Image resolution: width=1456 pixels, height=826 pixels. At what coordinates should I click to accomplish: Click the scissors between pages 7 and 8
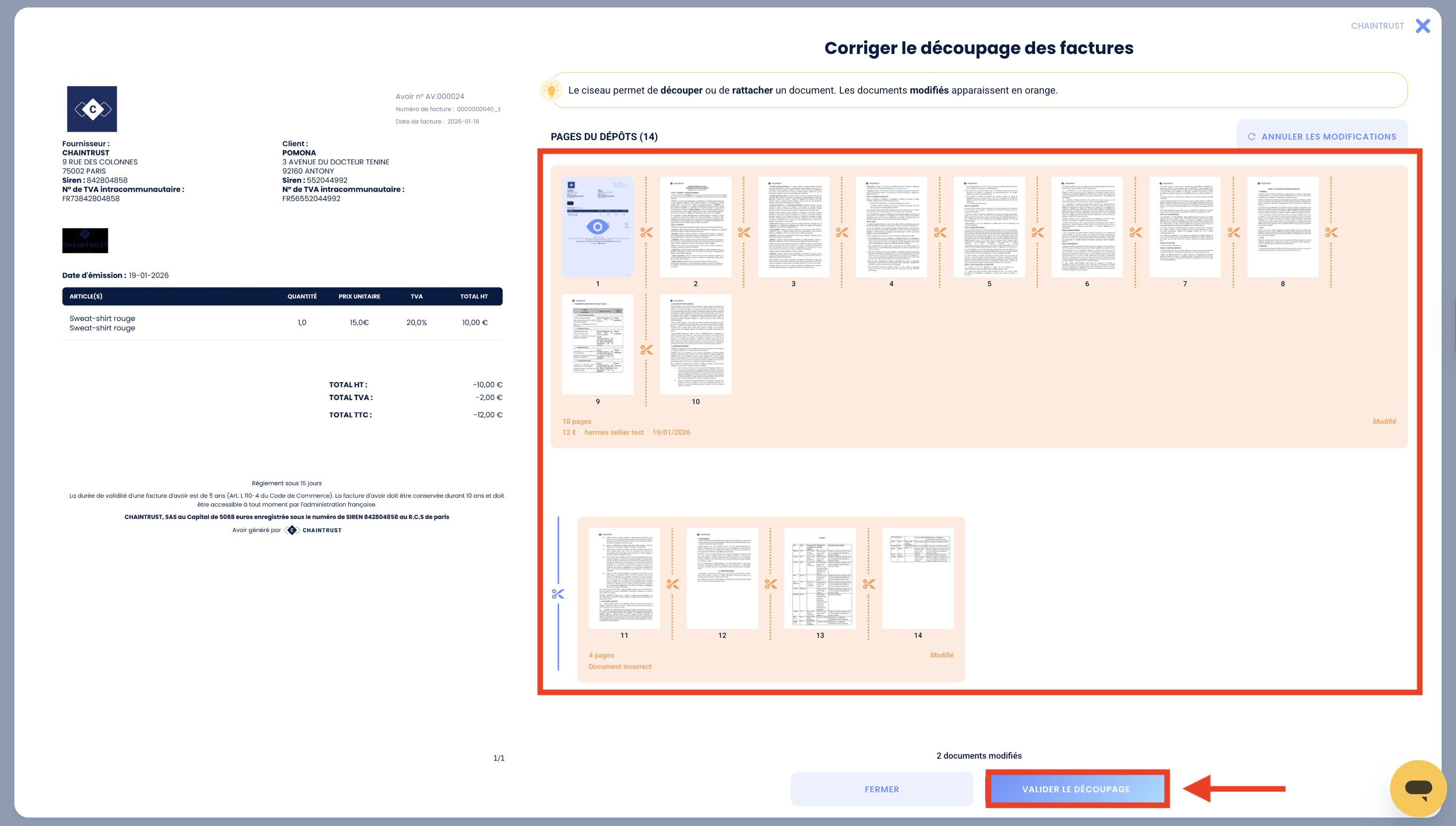point(1234,233)
